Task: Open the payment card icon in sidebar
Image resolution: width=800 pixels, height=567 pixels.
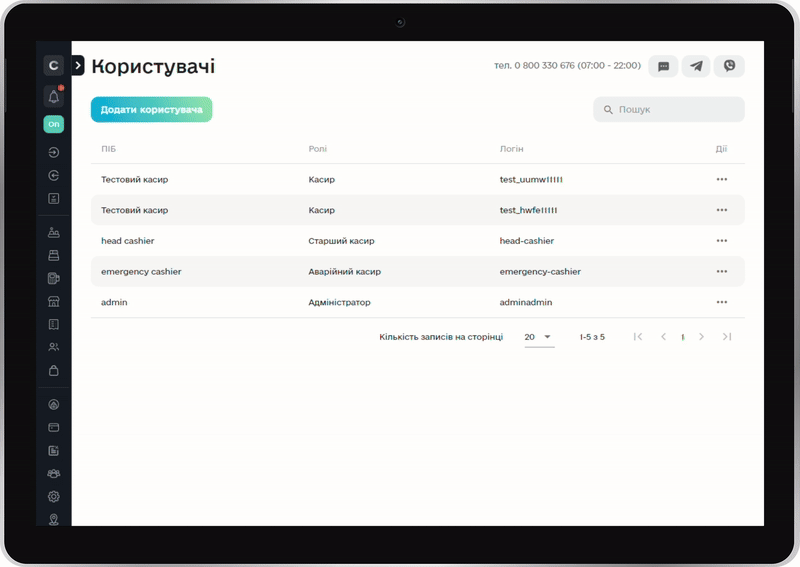Action: click(54, 428)
